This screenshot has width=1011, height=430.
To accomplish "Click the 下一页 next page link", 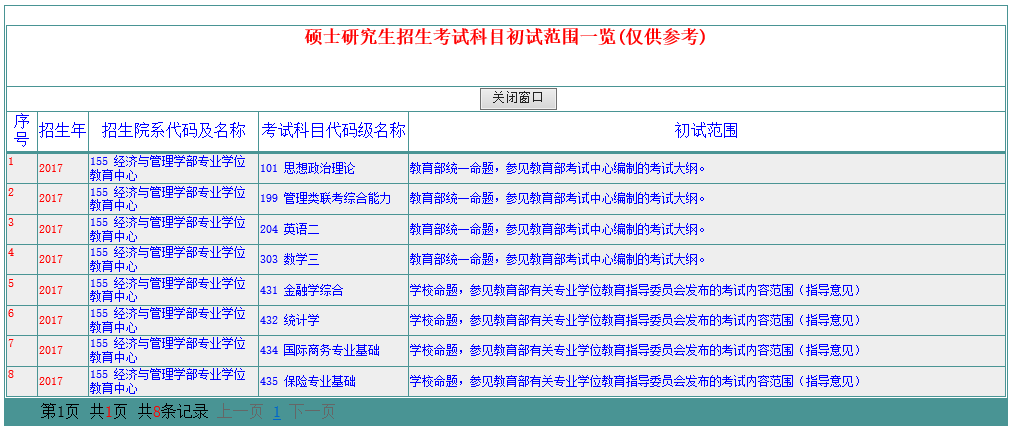I will (x=312, y=411).
